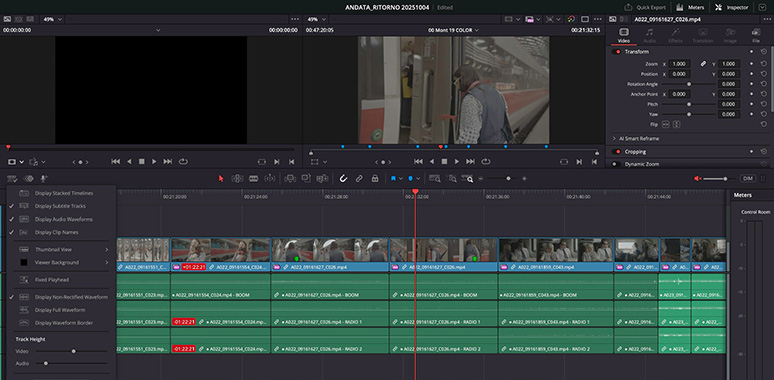Toggle the Linked Selection chain icon
The image size is (774, 380).
359,178
